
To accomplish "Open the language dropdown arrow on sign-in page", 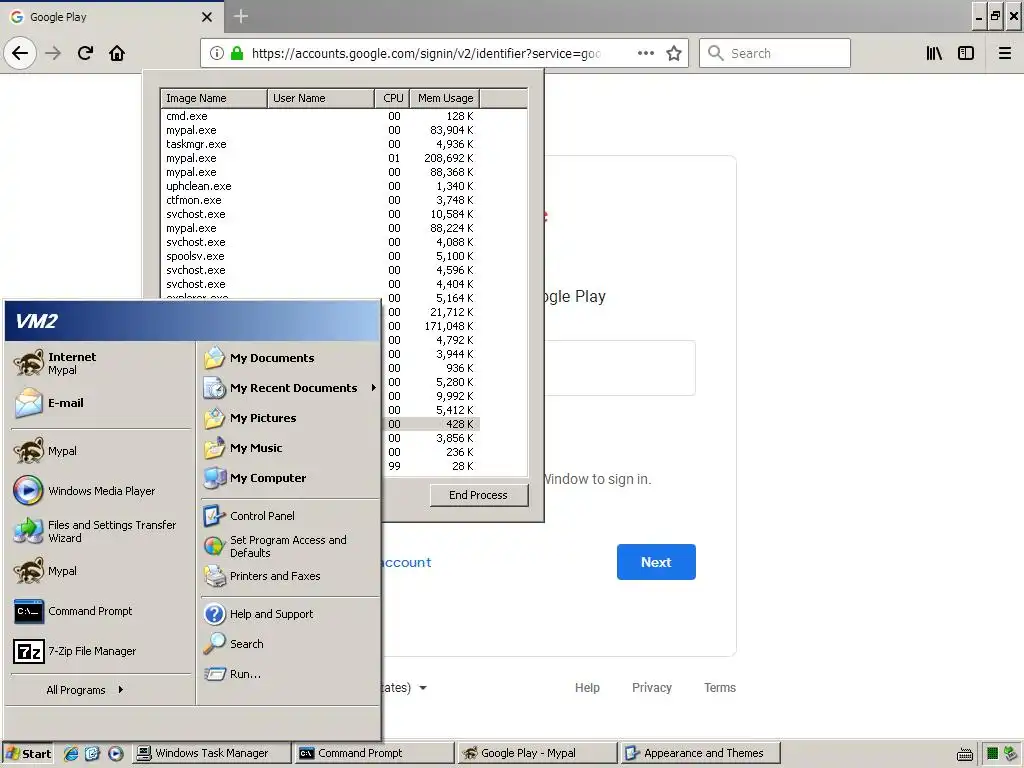I will [423, 688].
